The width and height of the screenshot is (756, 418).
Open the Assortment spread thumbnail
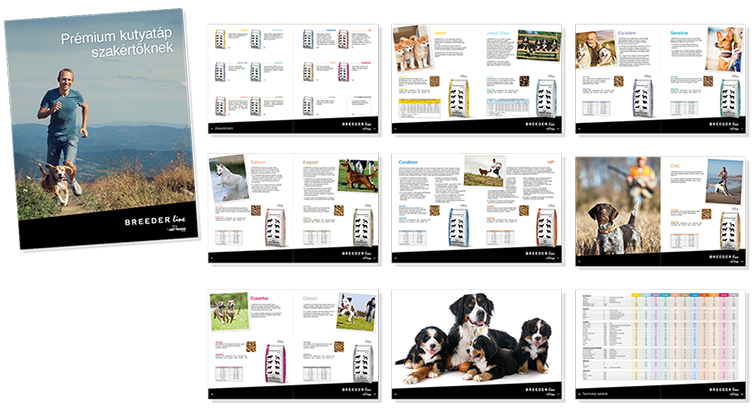(293, 79)
